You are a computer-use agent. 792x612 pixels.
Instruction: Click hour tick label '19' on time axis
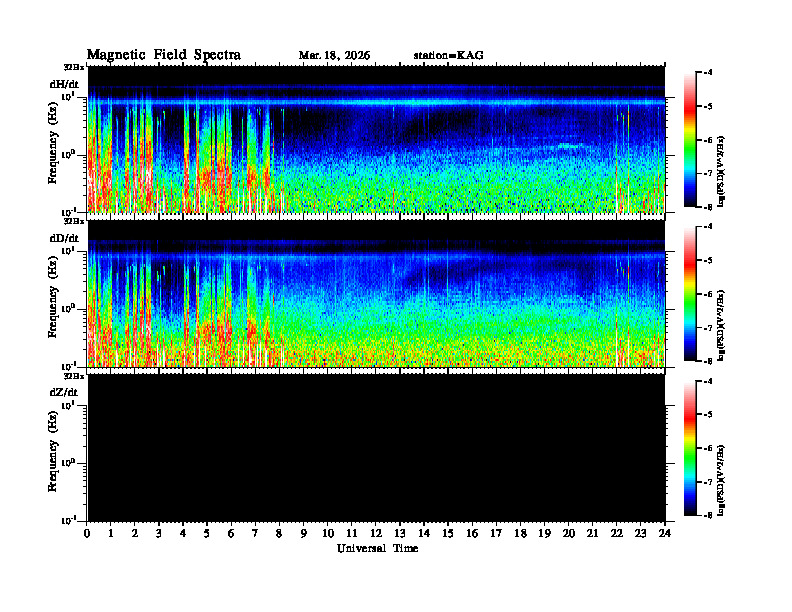pos(544,534)
